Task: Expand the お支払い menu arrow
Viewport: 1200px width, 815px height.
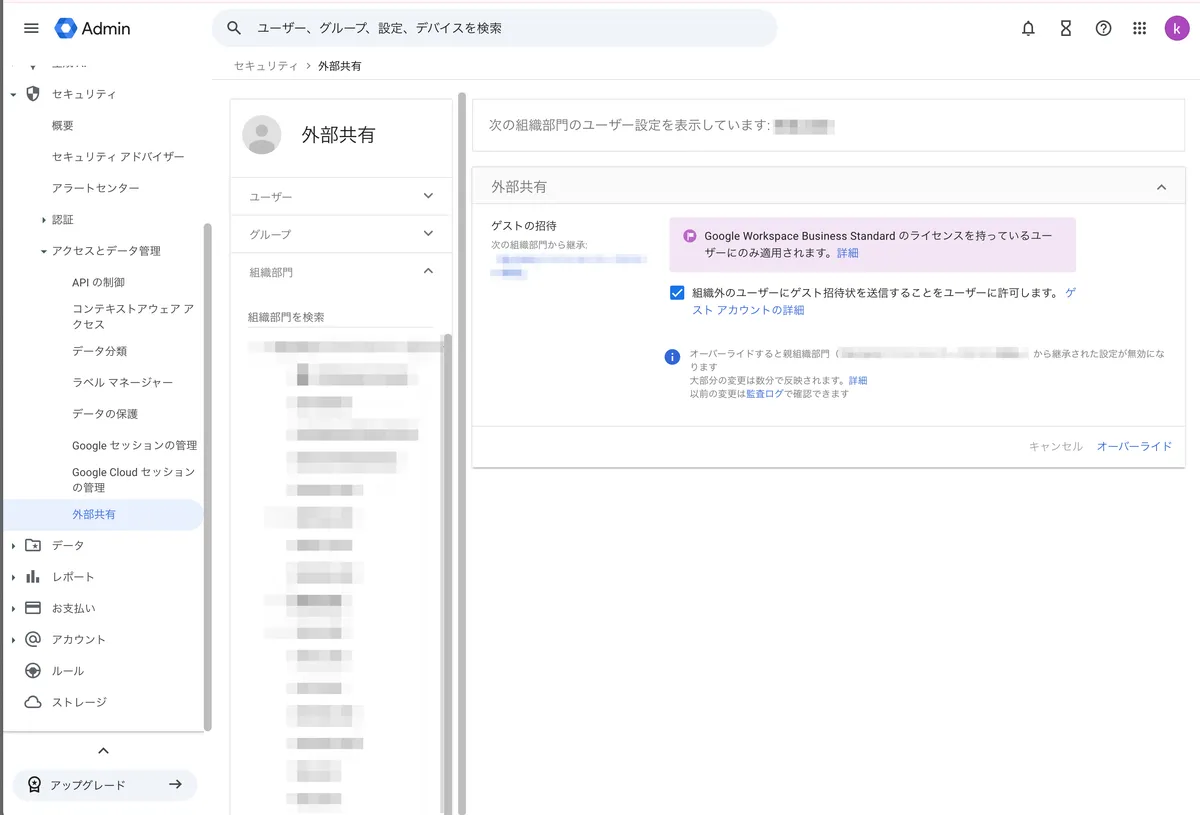Action: [x=13, y=608]
